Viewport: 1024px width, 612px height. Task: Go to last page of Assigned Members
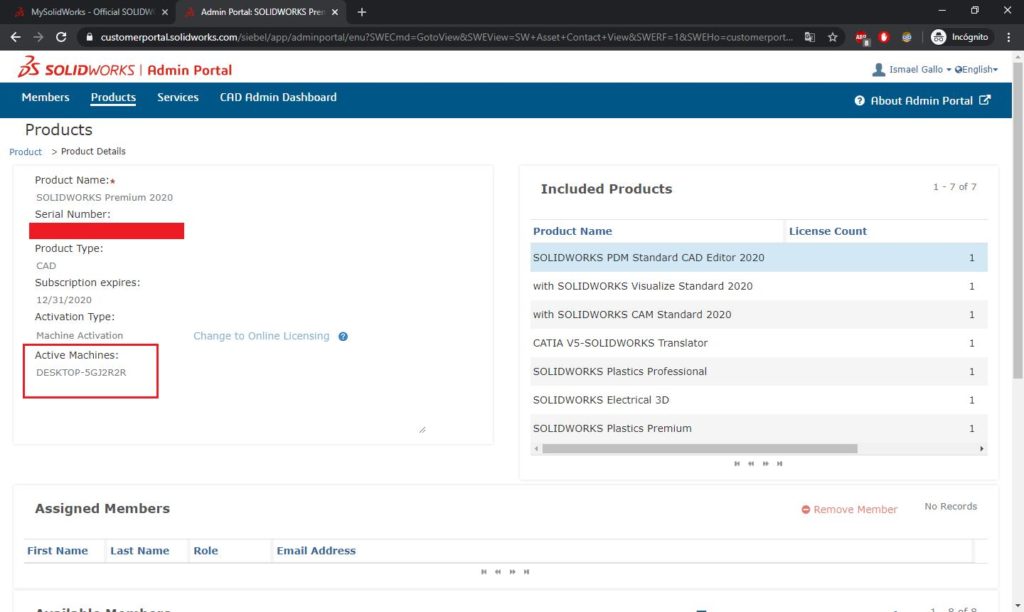click(x=526, y=572)
